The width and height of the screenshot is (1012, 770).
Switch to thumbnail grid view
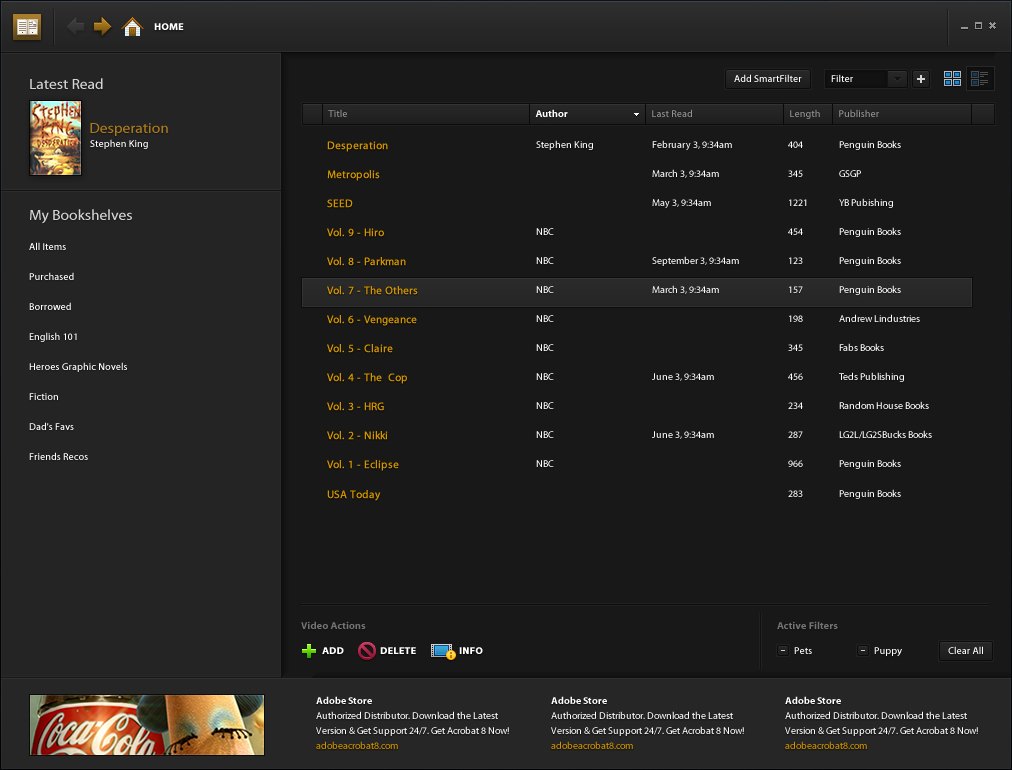coord(952,79)
